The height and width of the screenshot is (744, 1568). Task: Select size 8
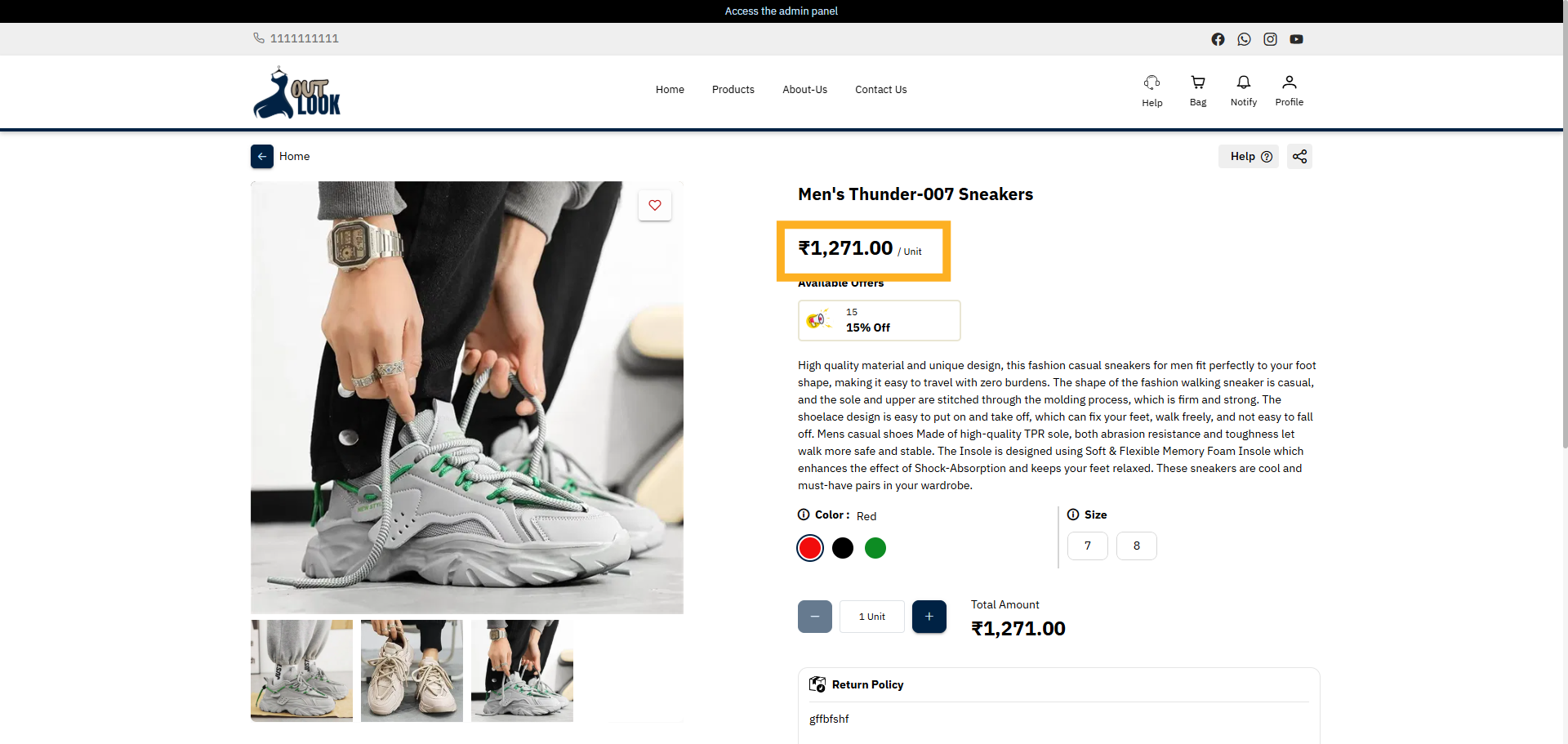[1136, 546]
